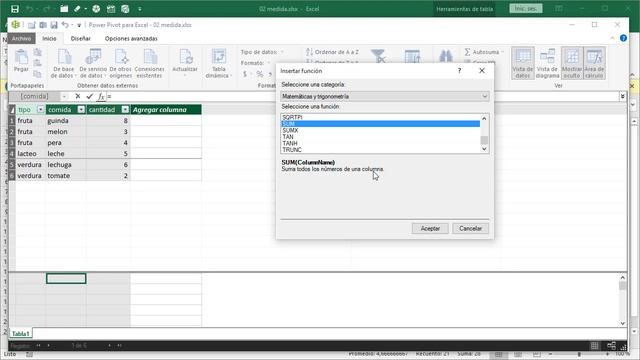Select SQRTPI in the function list
This screenshot has height=360, width=640.
pyautogui.click(x=380, y=117)
